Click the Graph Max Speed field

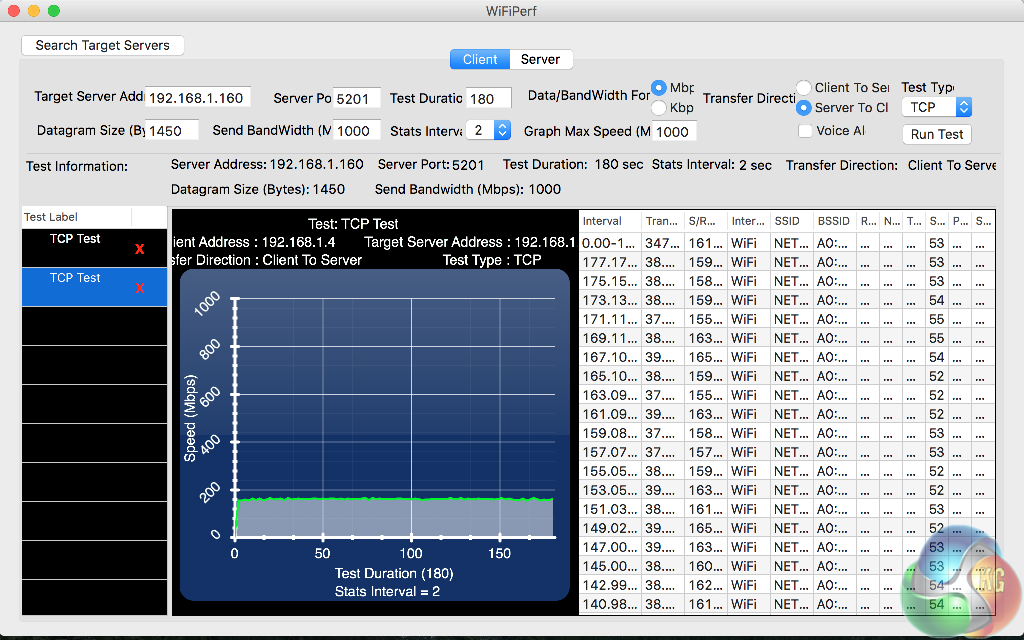(x=674, y=131)
